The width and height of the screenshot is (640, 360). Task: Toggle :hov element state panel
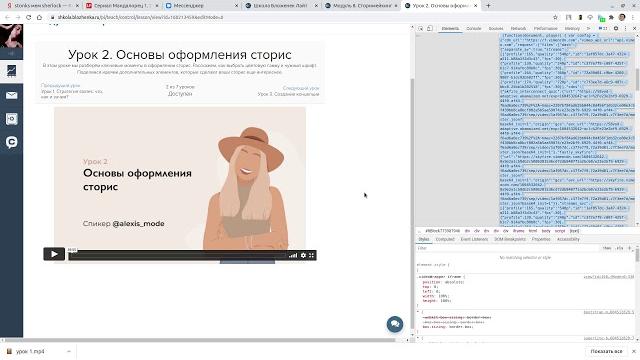(607, 248)
